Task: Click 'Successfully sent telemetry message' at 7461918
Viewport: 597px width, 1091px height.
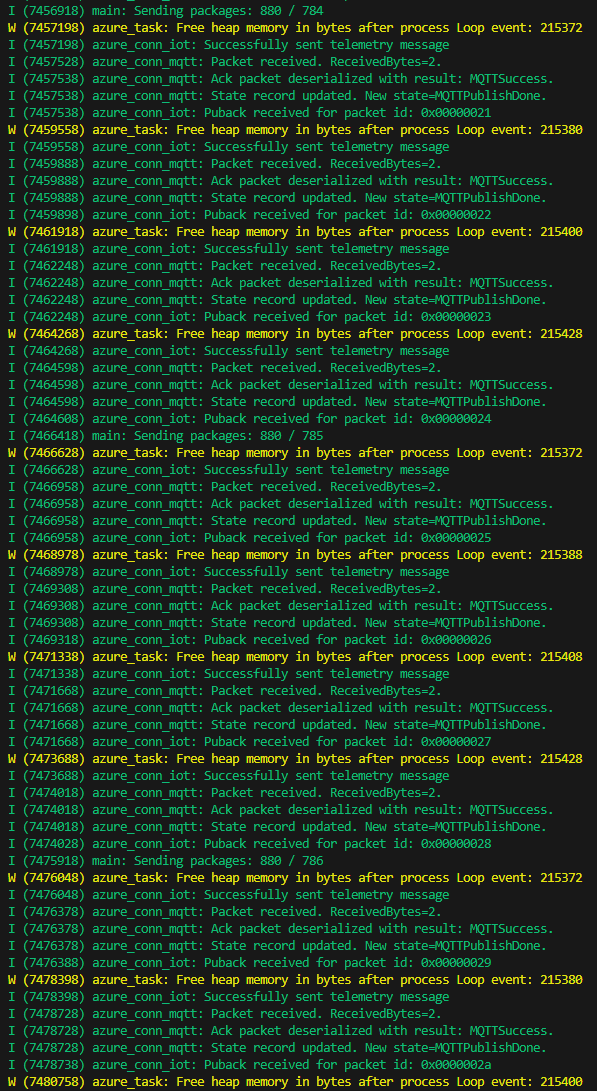Action: [228, 249]
